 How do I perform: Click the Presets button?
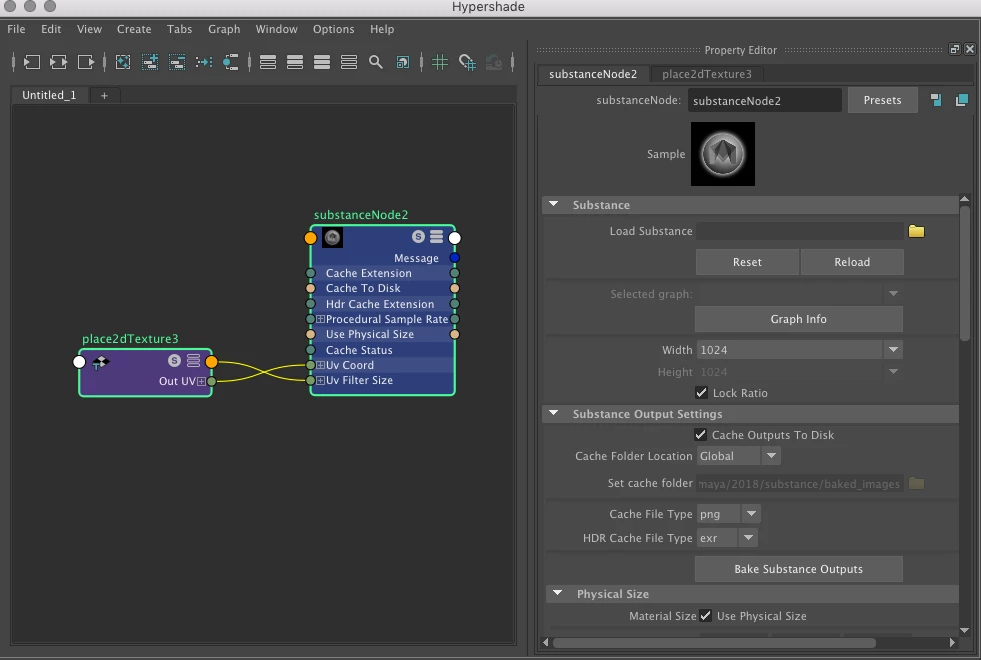point(882,100)
